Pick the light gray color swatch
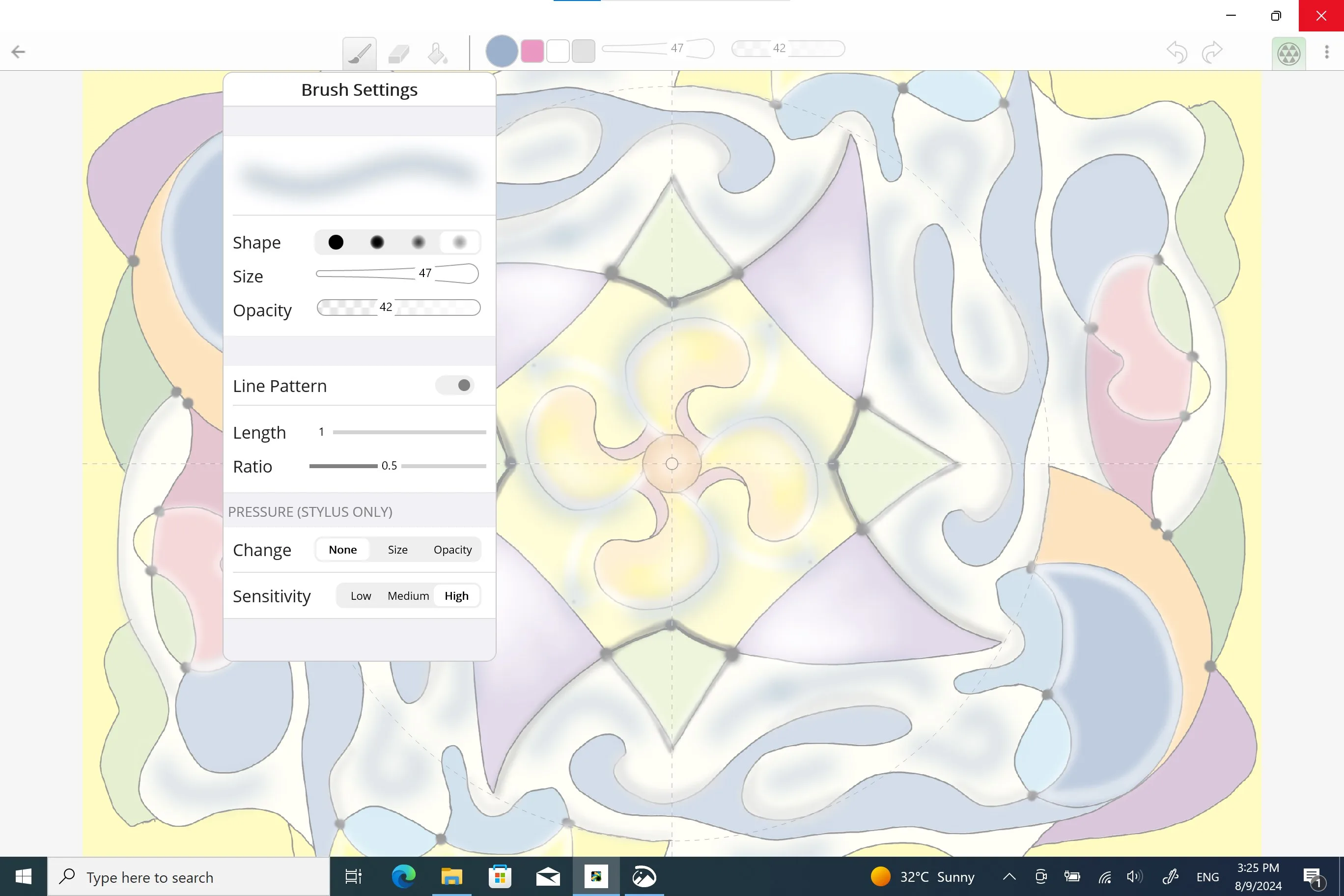Screen dimensions: 1344x896 [x=584, y=52]
